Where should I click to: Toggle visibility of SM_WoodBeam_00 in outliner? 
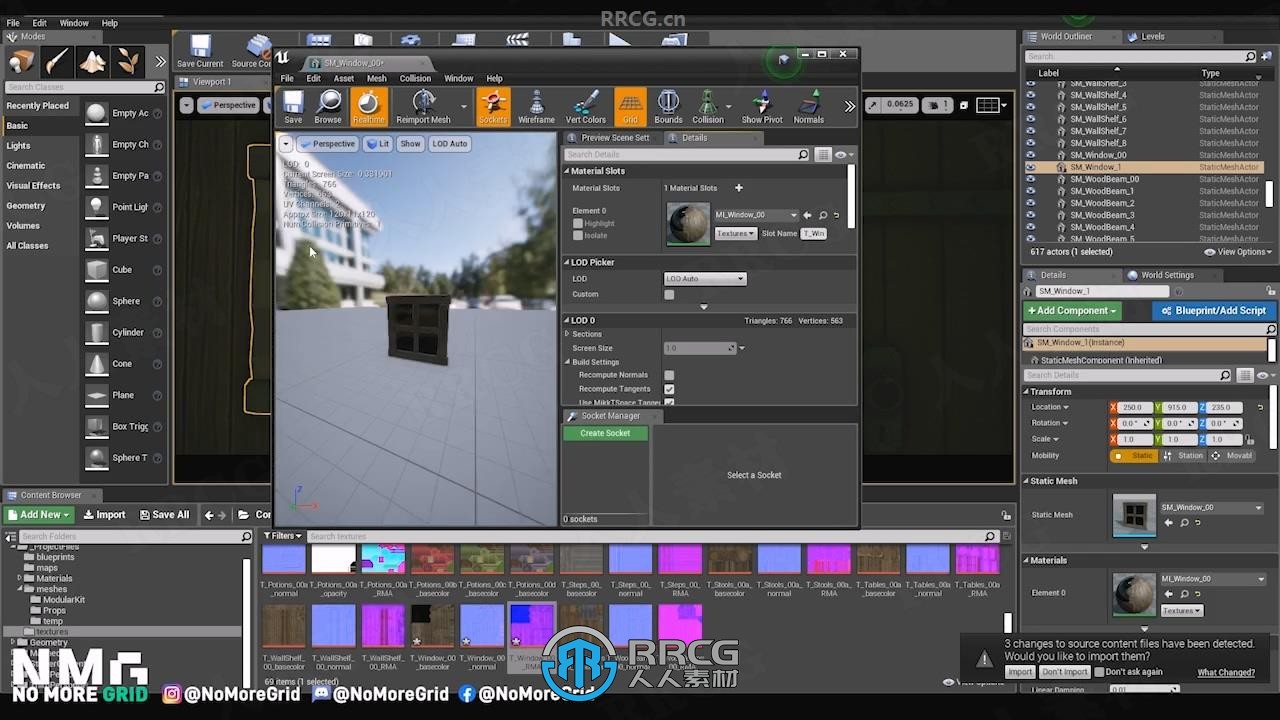(1031, 179)
